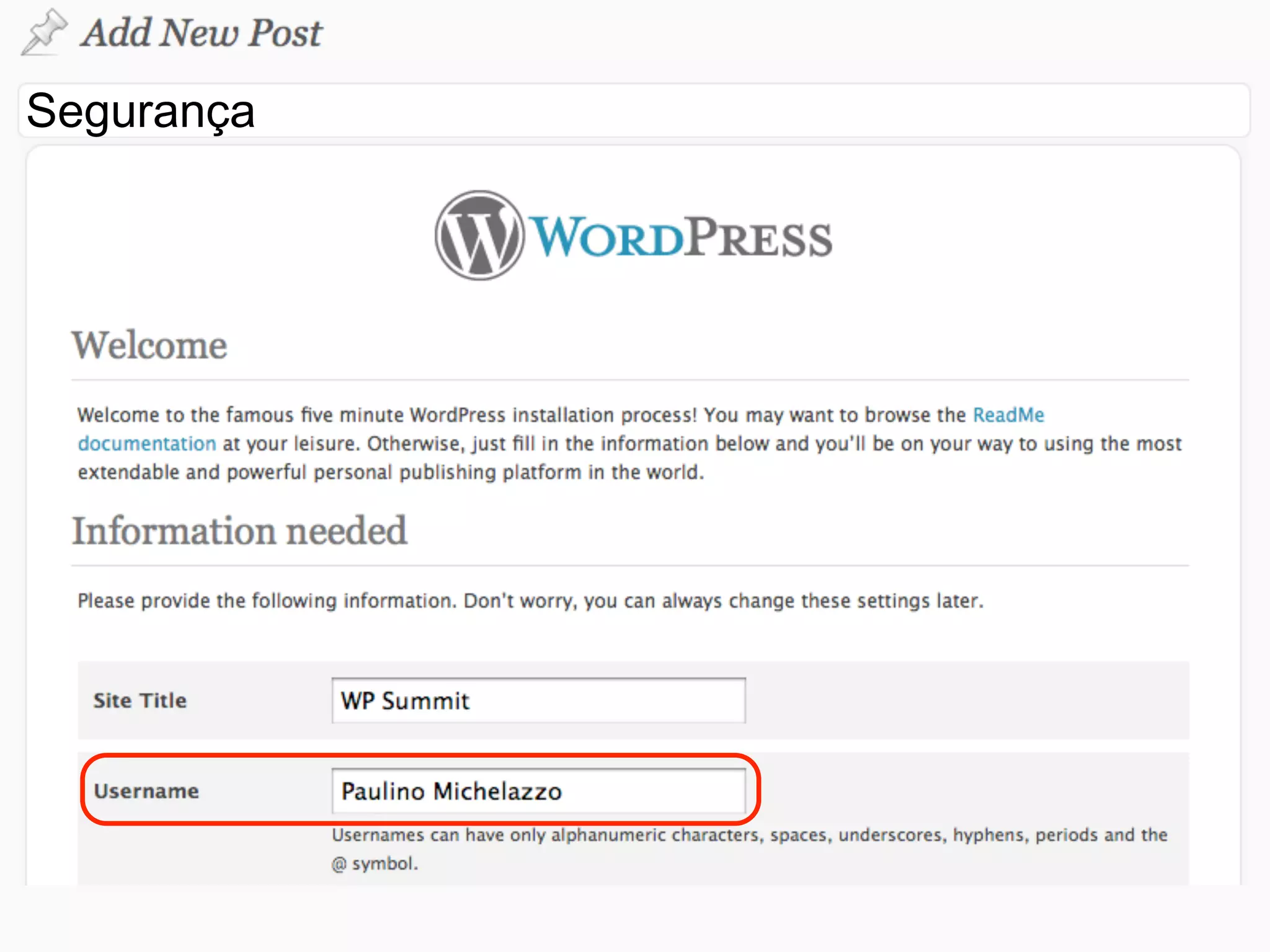This screenshot has height=952, width=1270.
Task: Click the '@ symbol.' hint line
Action: [375, 863]
